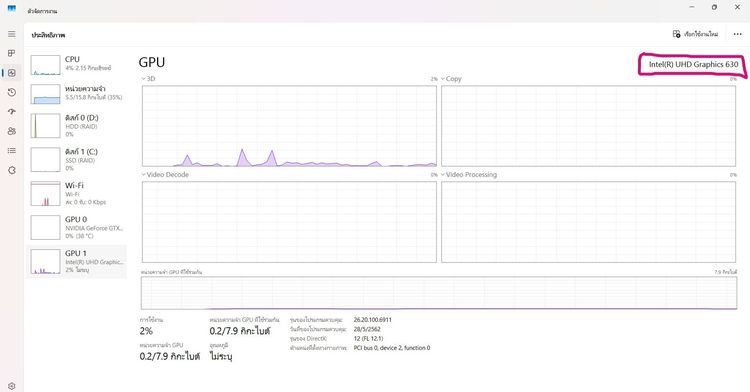This screenshot has height=392, width=750.
Task: Select GPU 0 NVIDIA GeForce item
Action: (77, 228)
